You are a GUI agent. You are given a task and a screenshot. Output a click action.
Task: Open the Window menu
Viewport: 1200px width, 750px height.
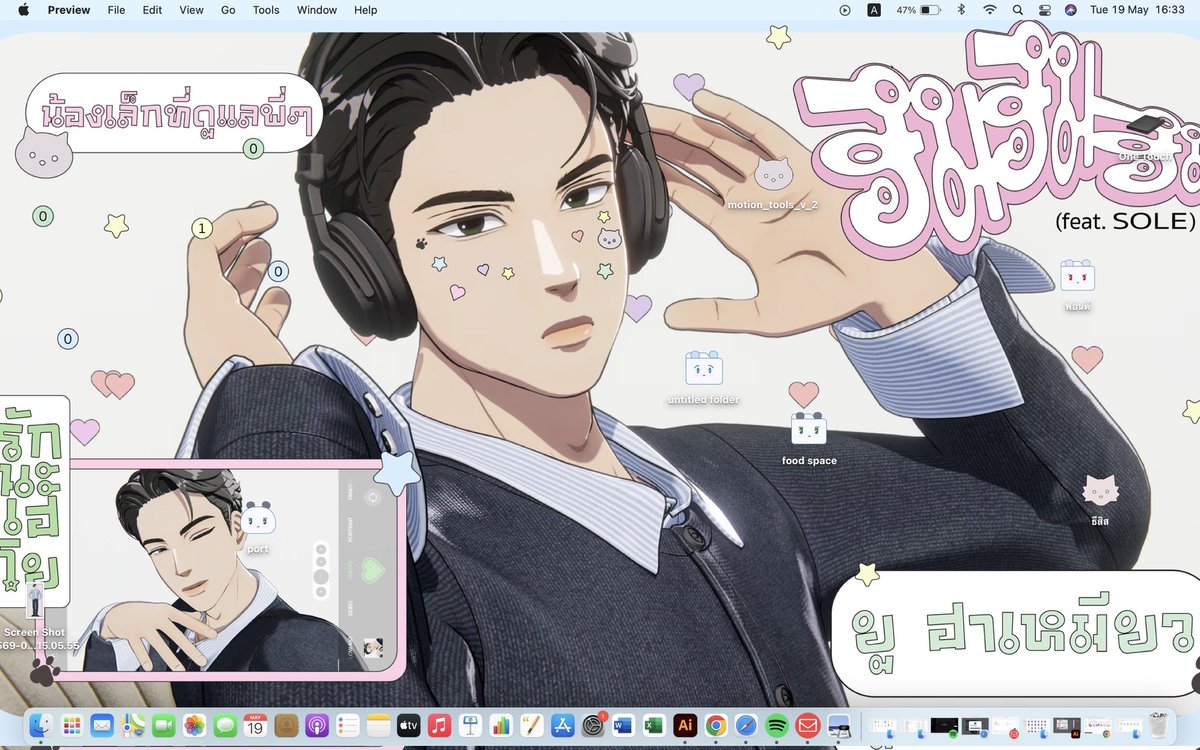[x=317, y=10]
